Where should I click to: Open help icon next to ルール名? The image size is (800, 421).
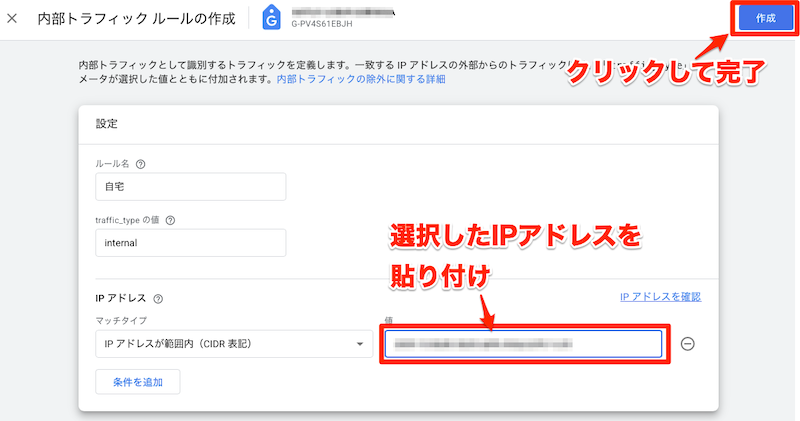(x=140, y=164)
